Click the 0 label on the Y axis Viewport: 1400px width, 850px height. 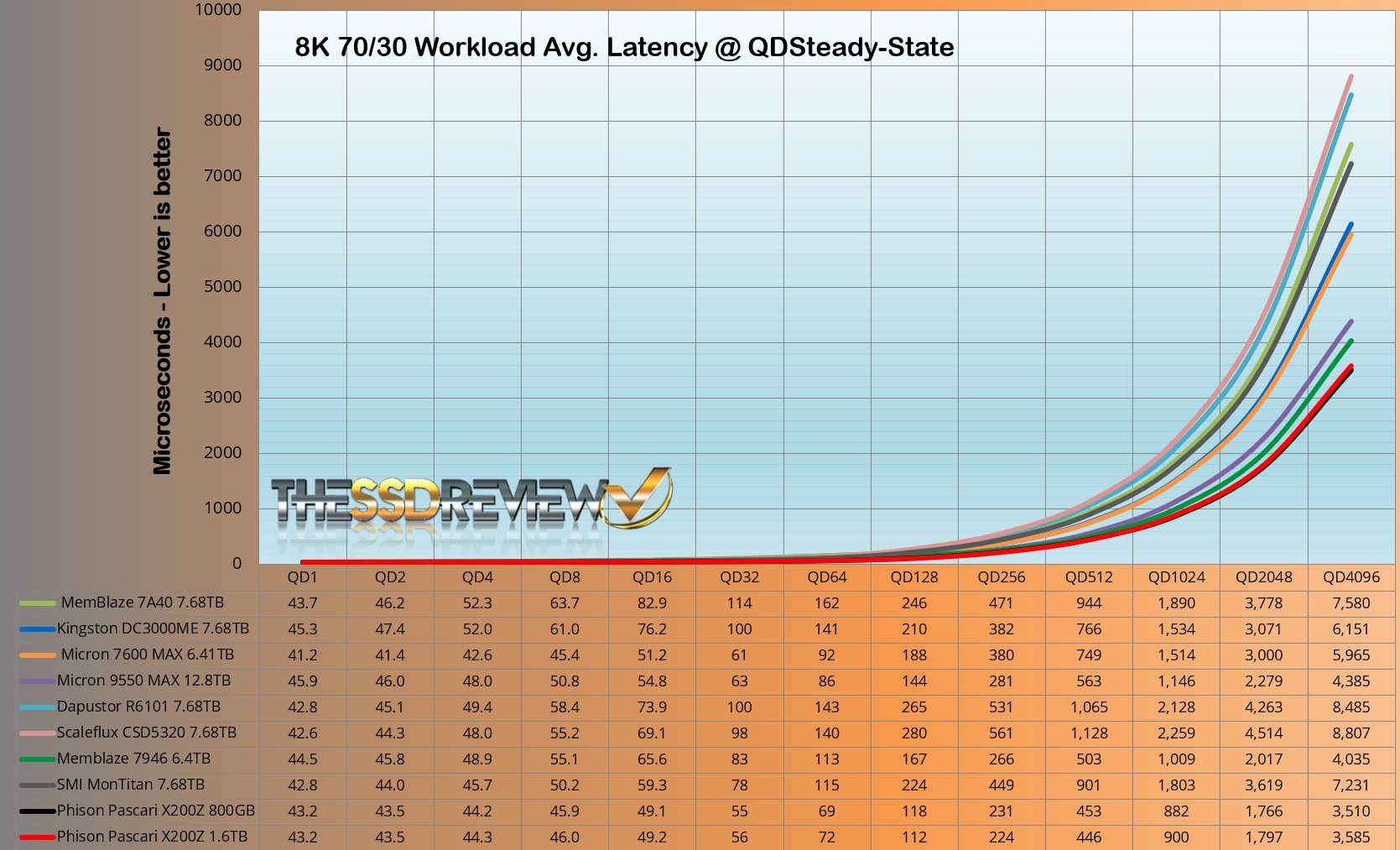237,564
